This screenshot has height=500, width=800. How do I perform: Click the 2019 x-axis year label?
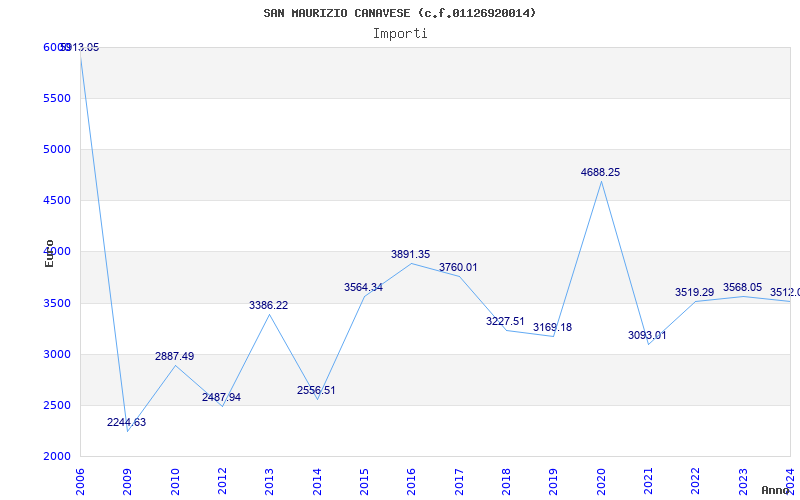tap(554, 482)
